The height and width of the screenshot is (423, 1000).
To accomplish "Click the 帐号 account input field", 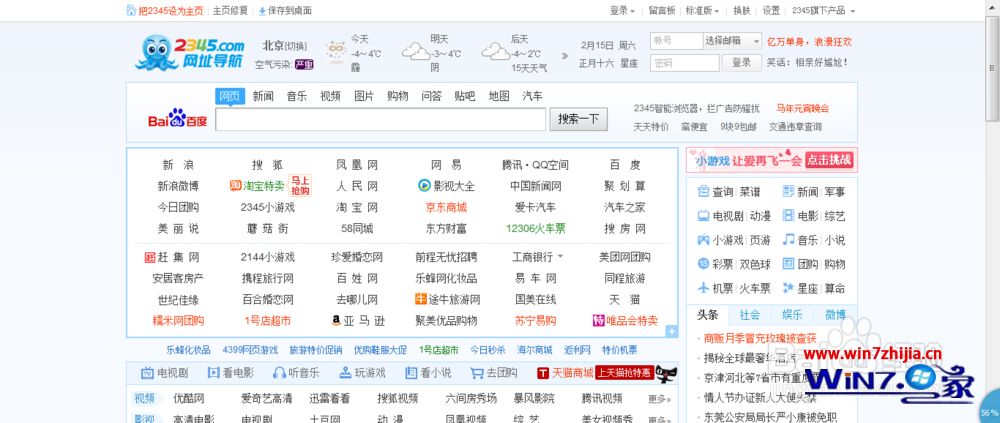I will pos(676,41).
